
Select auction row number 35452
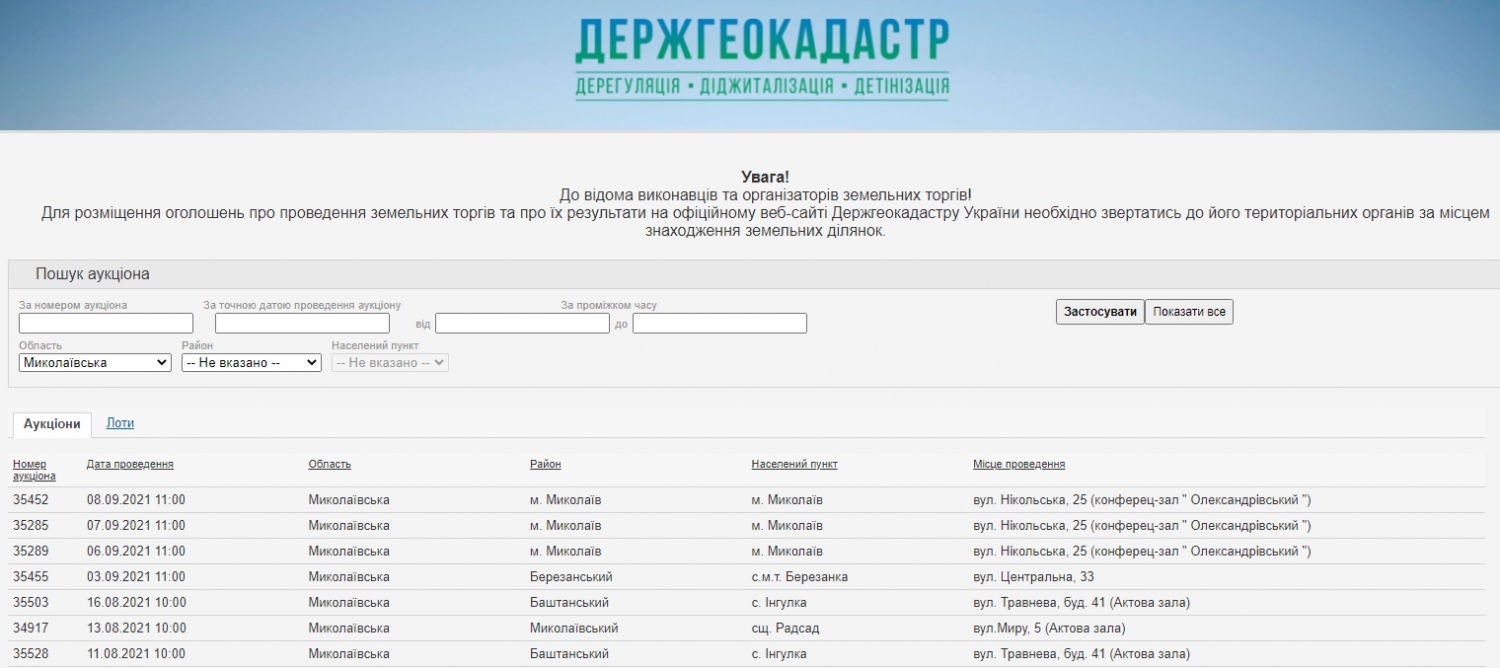(31, 500)
